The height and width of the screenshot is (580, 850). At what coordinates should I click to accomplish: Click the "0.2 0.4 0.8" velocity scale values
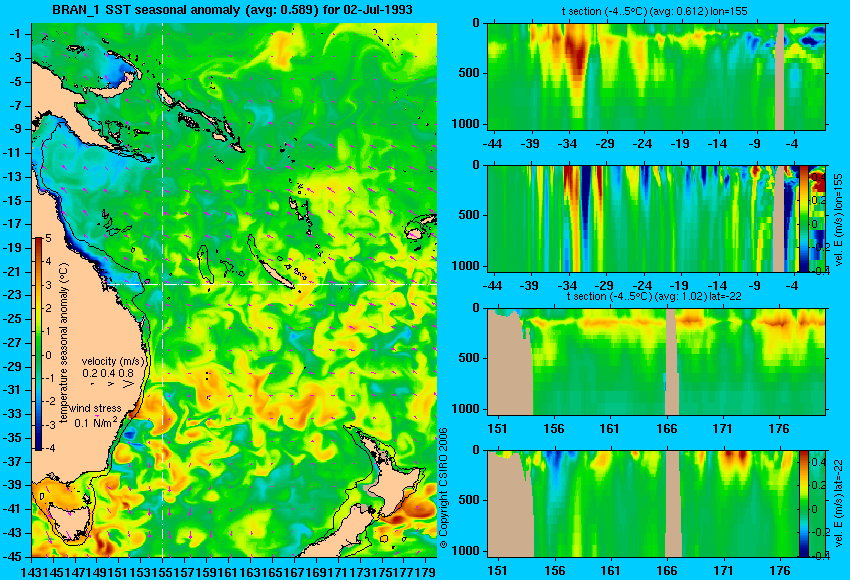[107, 373]
